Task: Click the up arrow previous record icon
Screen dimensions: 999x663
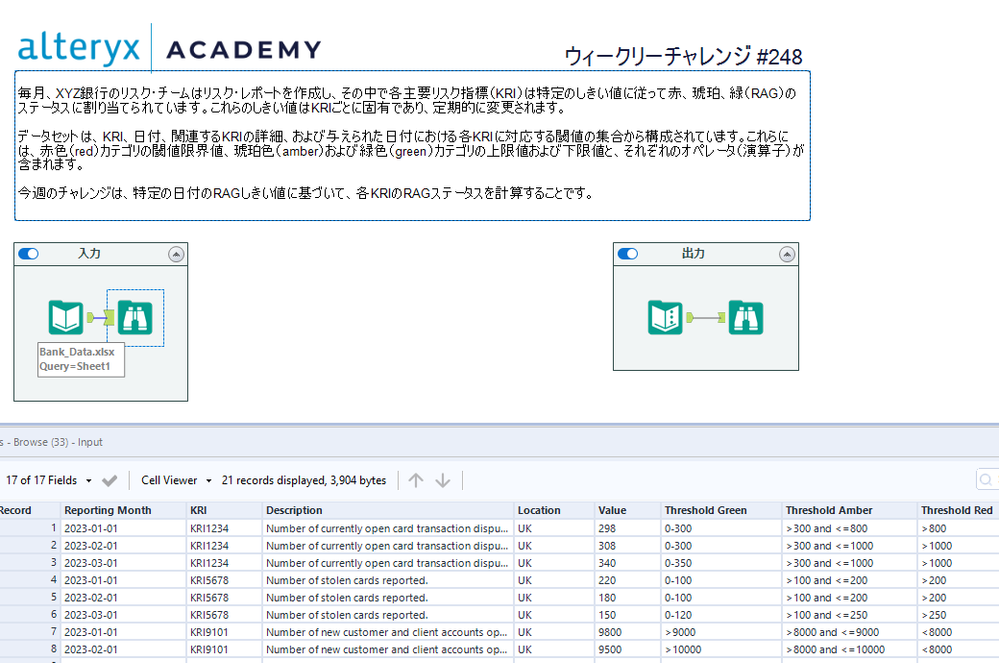Action: click(x=415, y=480)
